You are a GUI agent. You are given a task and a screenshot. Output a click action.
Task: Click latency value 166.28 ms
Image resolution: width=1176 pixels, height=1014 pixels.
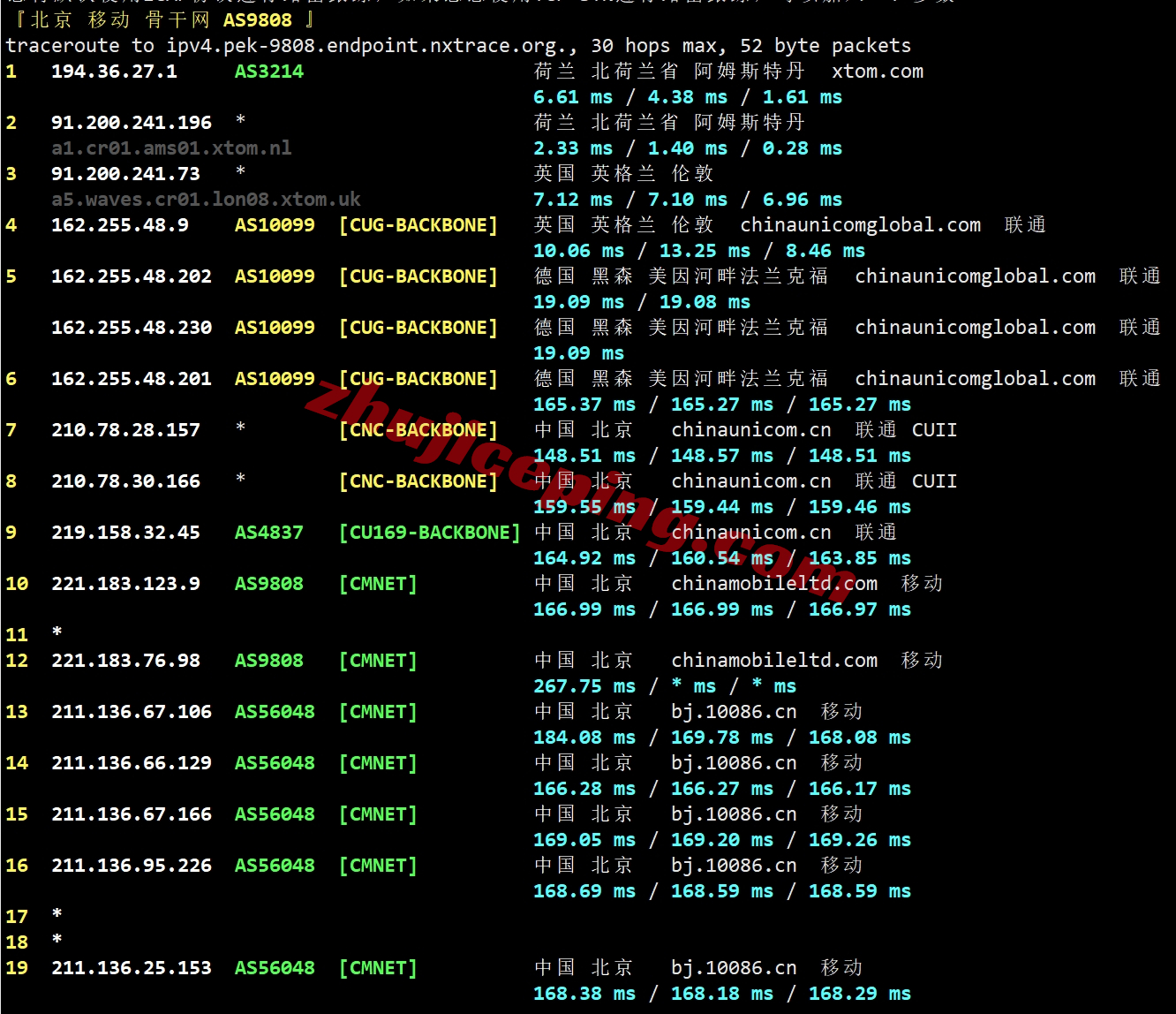584,789
